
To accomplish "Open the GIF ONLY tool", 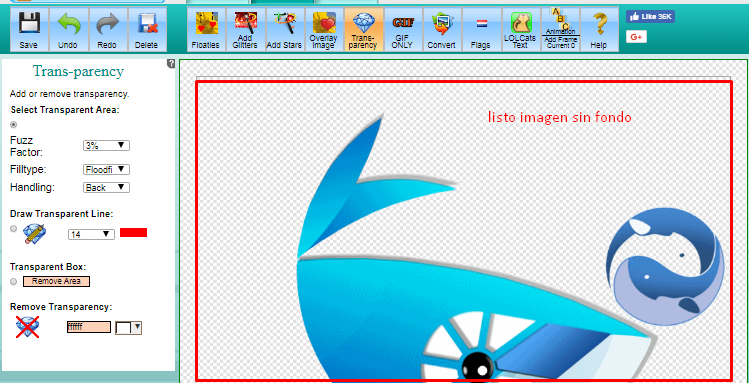I will 402,30.
